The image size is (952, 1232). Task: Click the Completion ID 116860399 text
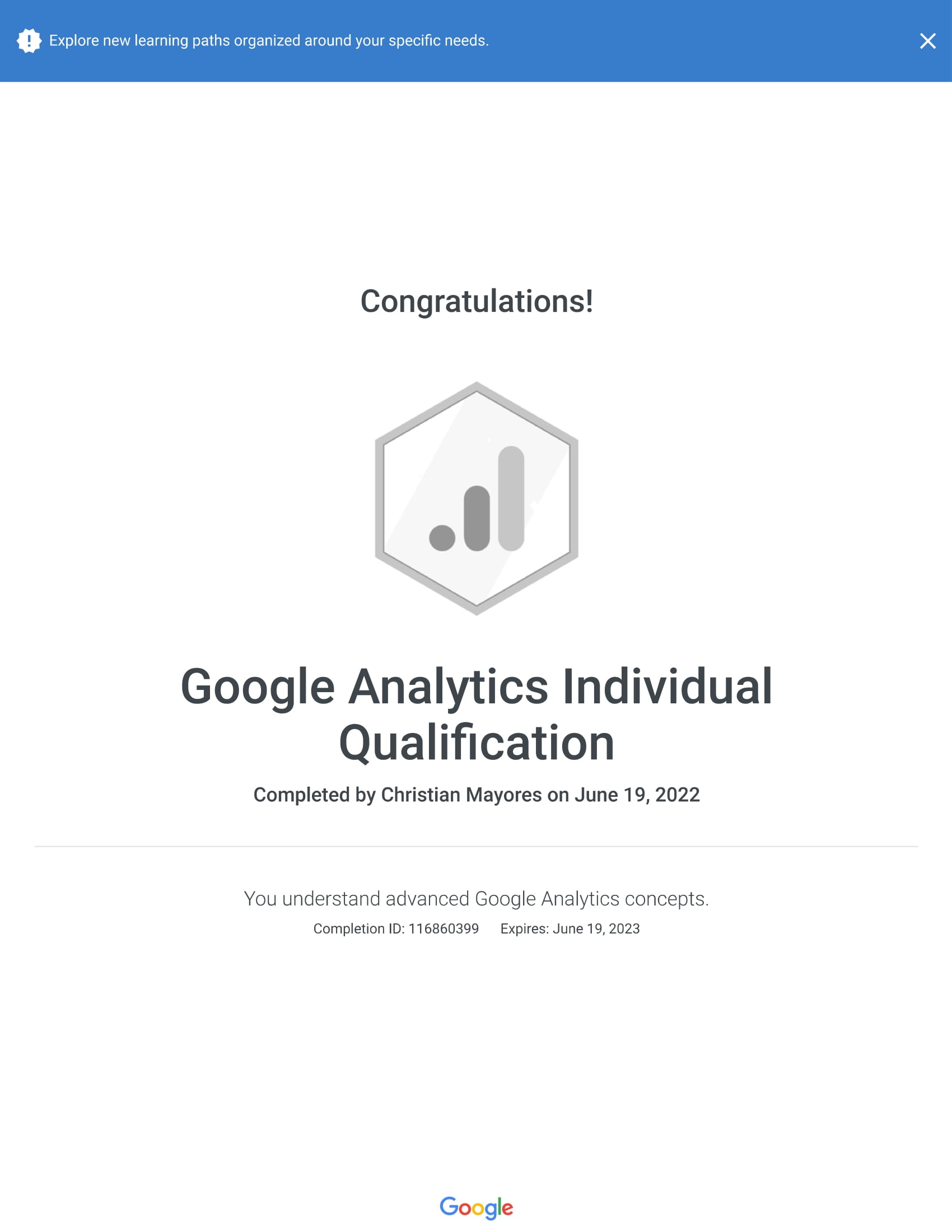point(397,929)
